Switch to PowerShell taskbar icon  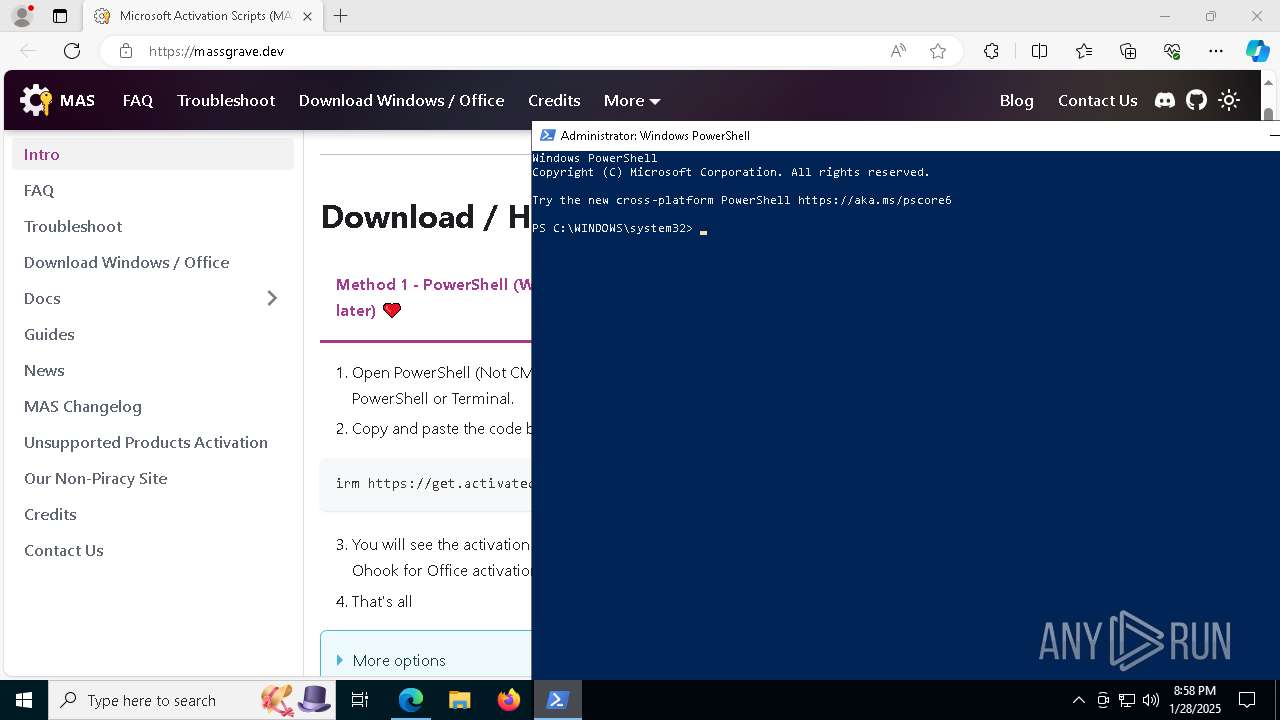click(x=557, y=700)
